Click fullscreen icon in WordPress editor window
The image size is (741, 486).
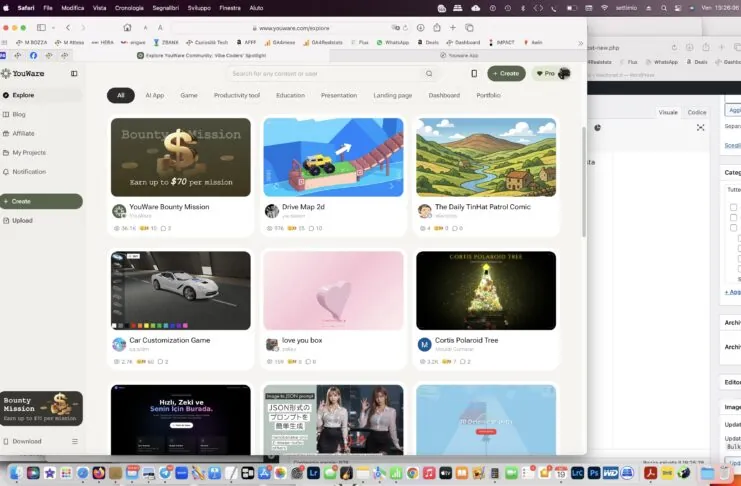(700, 128)
